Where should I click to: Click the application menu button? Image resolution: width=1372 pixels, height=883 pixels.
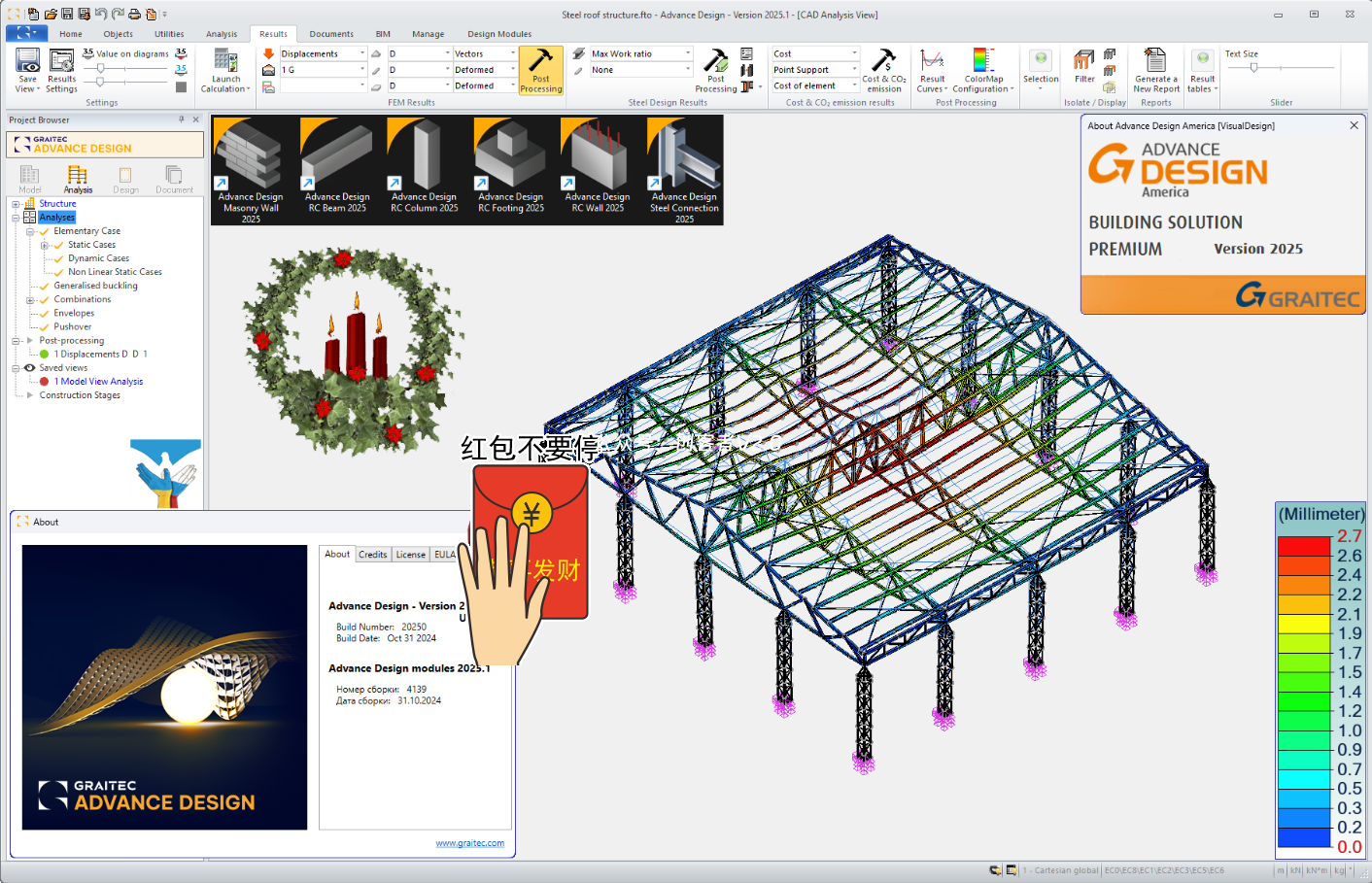point(26,33)
